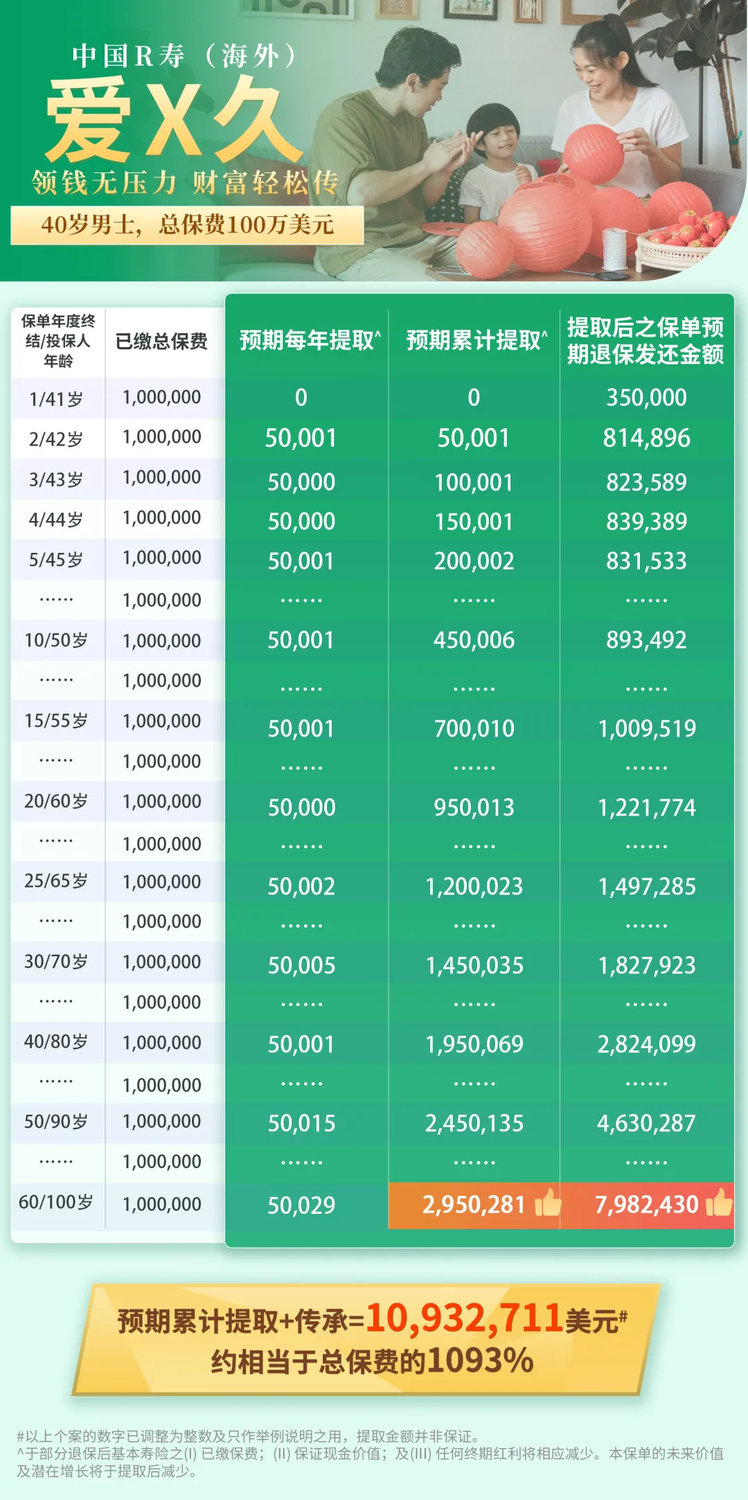Click the 350,000 surrender value cell
Screen dimensions: 748x1500
[x=646, y=398]
